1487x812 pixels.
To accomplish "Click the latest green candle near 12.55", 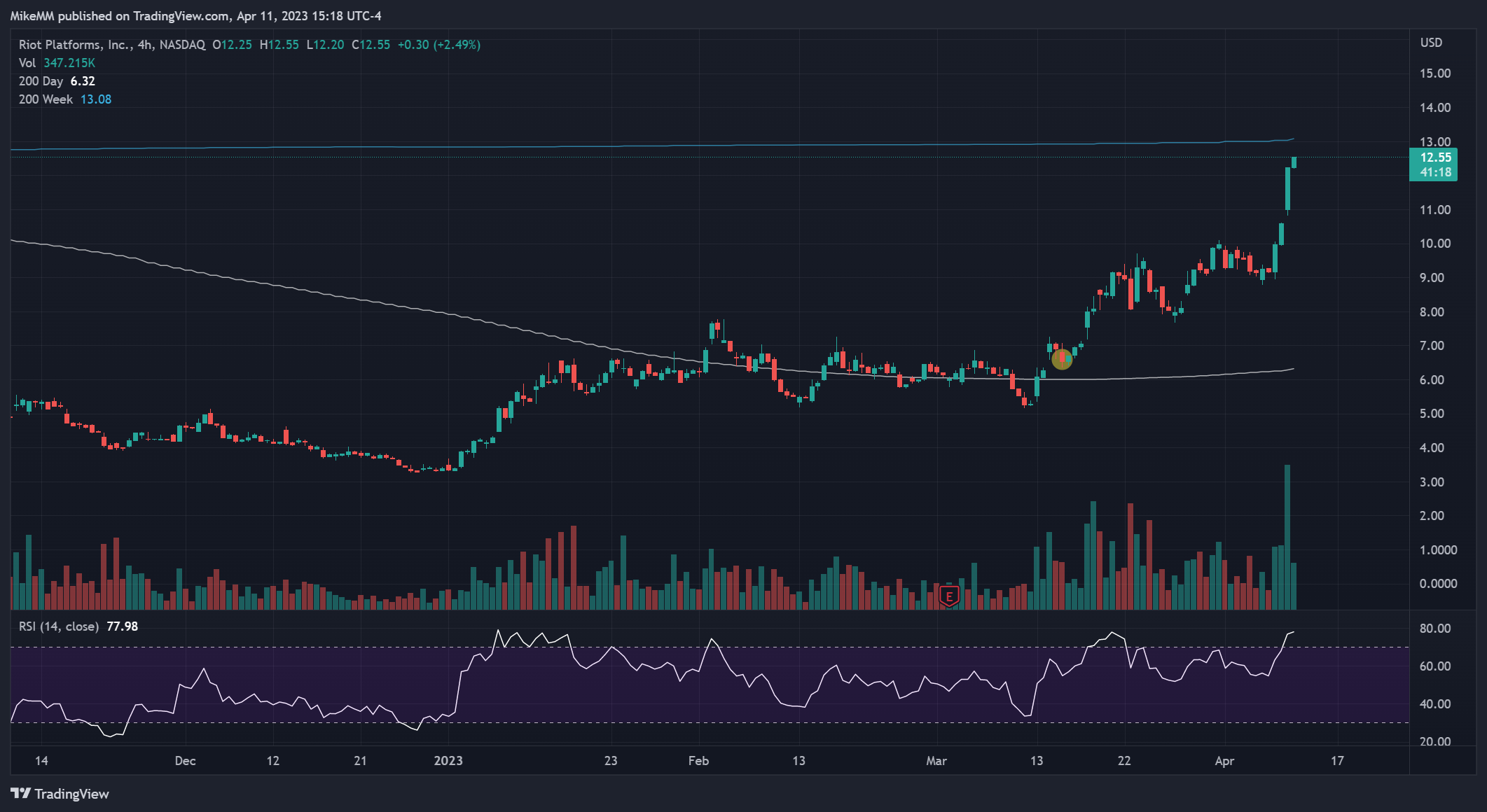I will point(1294,162).
